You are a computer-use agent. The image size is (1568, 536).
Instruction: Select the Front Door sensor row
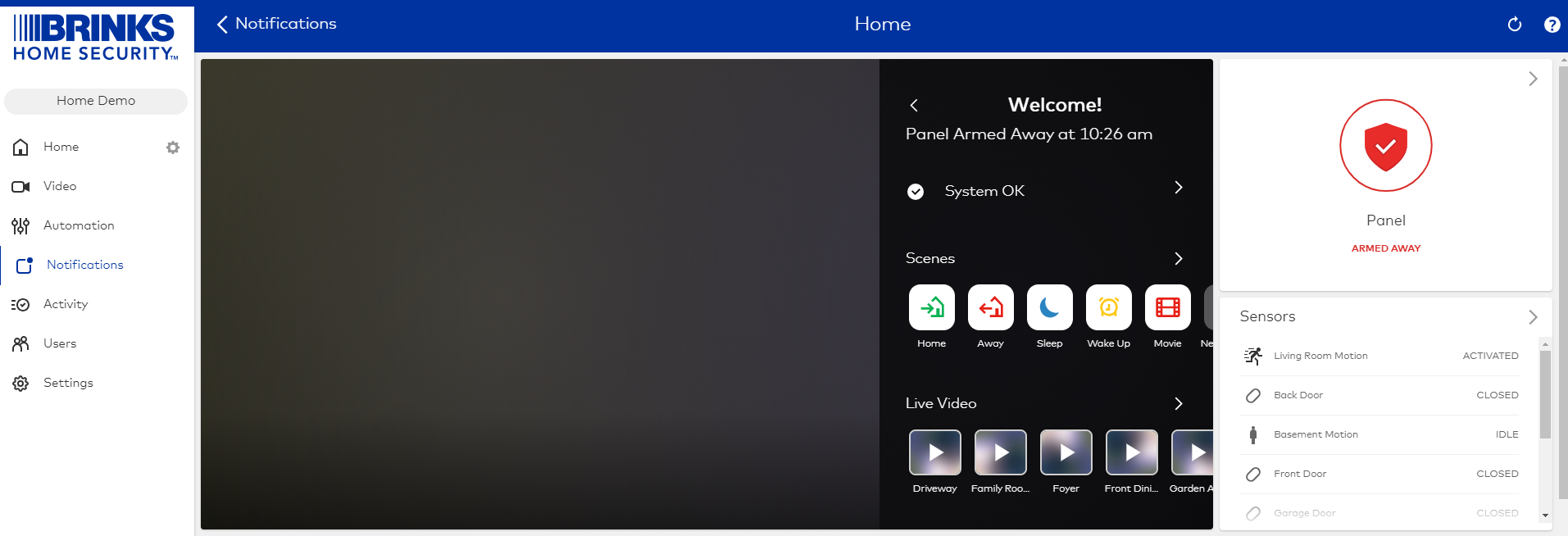pos(1379,475)
